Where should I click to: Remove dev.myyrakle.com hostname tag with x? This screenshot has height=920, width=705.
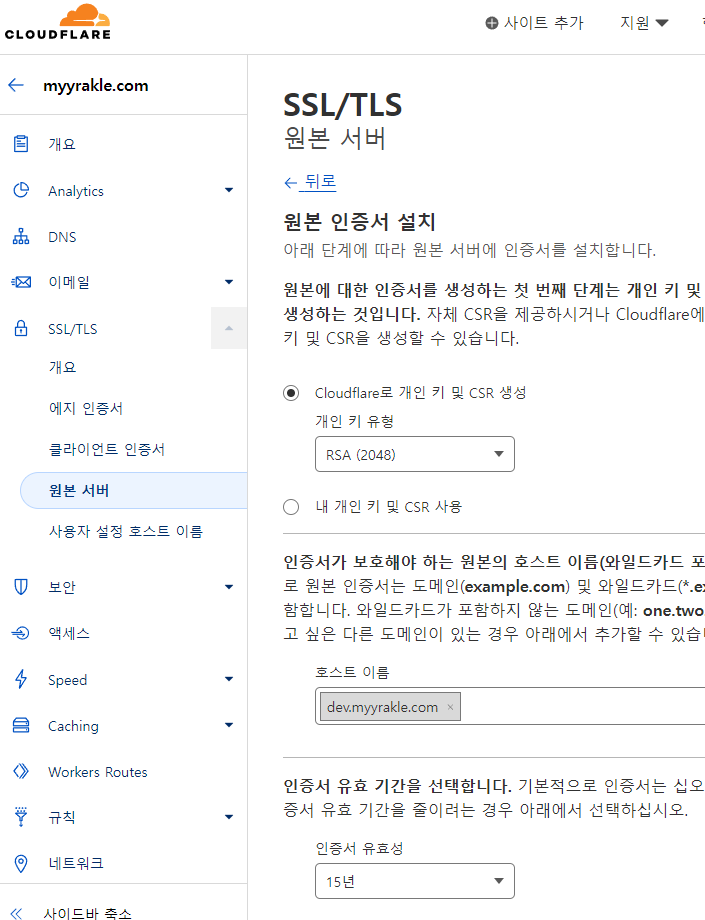(x=450, y=707)
